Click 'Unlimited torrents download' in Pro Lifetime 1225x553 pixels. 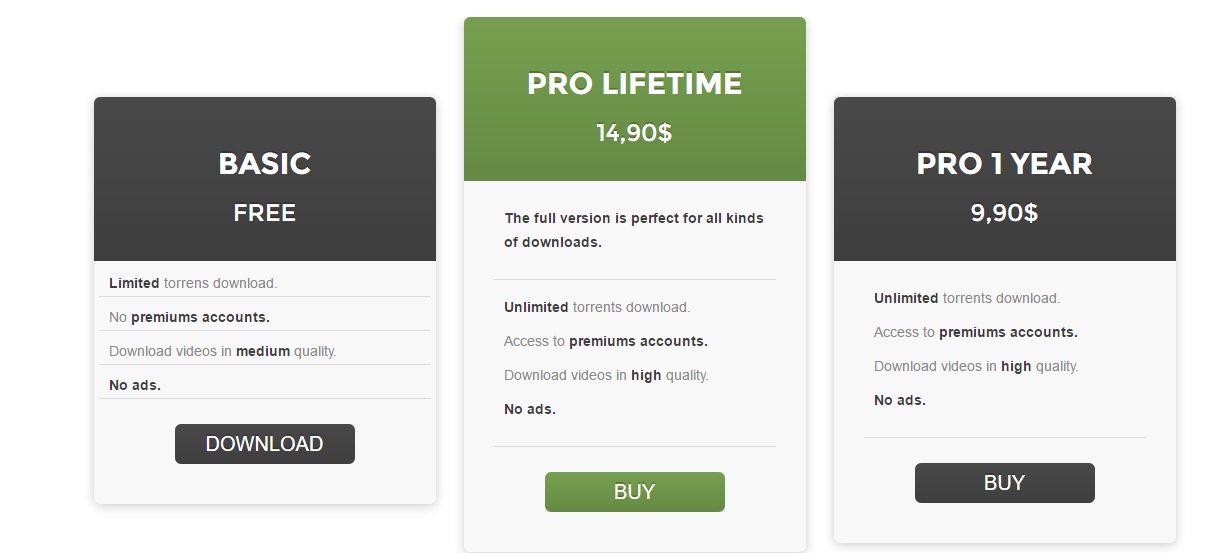(597, 307)
